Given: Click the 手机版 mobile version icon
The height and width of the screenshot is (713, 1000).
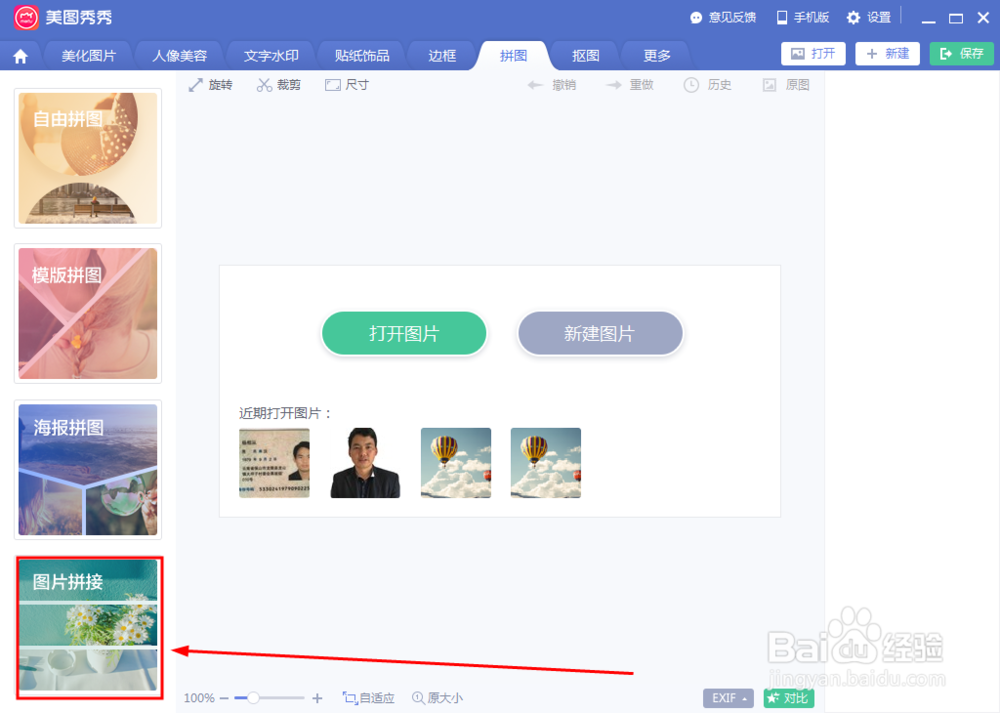Looking at the screenshot, I should (803, 16).
